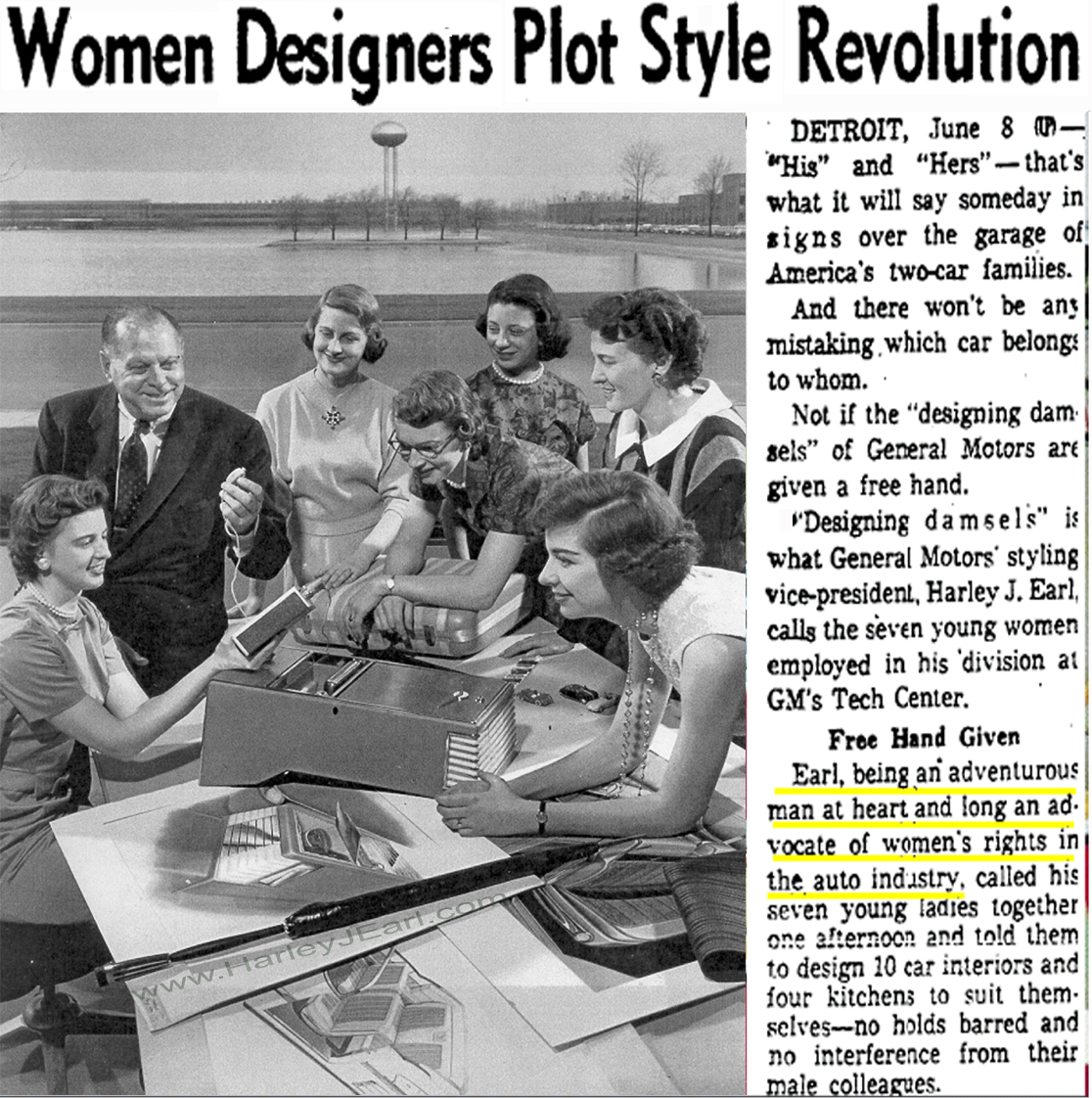Click the line 'four kitchens to suit them-'
Viewport: 1092px width, 1098px height.
coord(923,996)
